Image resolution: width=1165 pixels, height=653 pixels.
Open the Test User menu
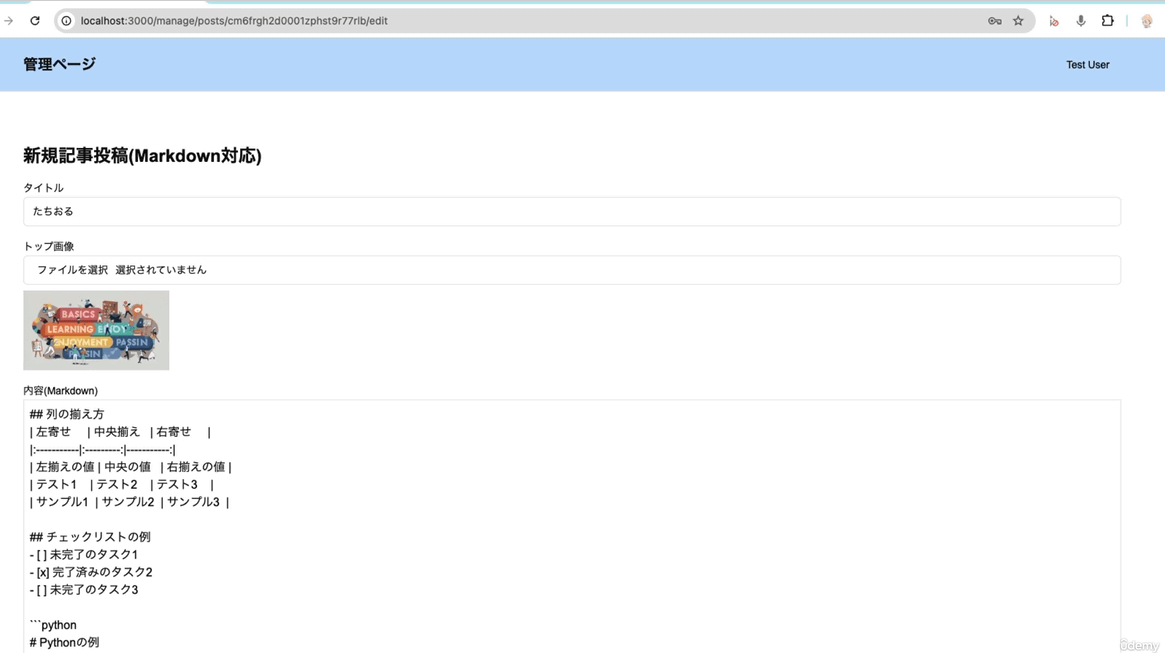pyautogui.click(x=1087, y=65)
